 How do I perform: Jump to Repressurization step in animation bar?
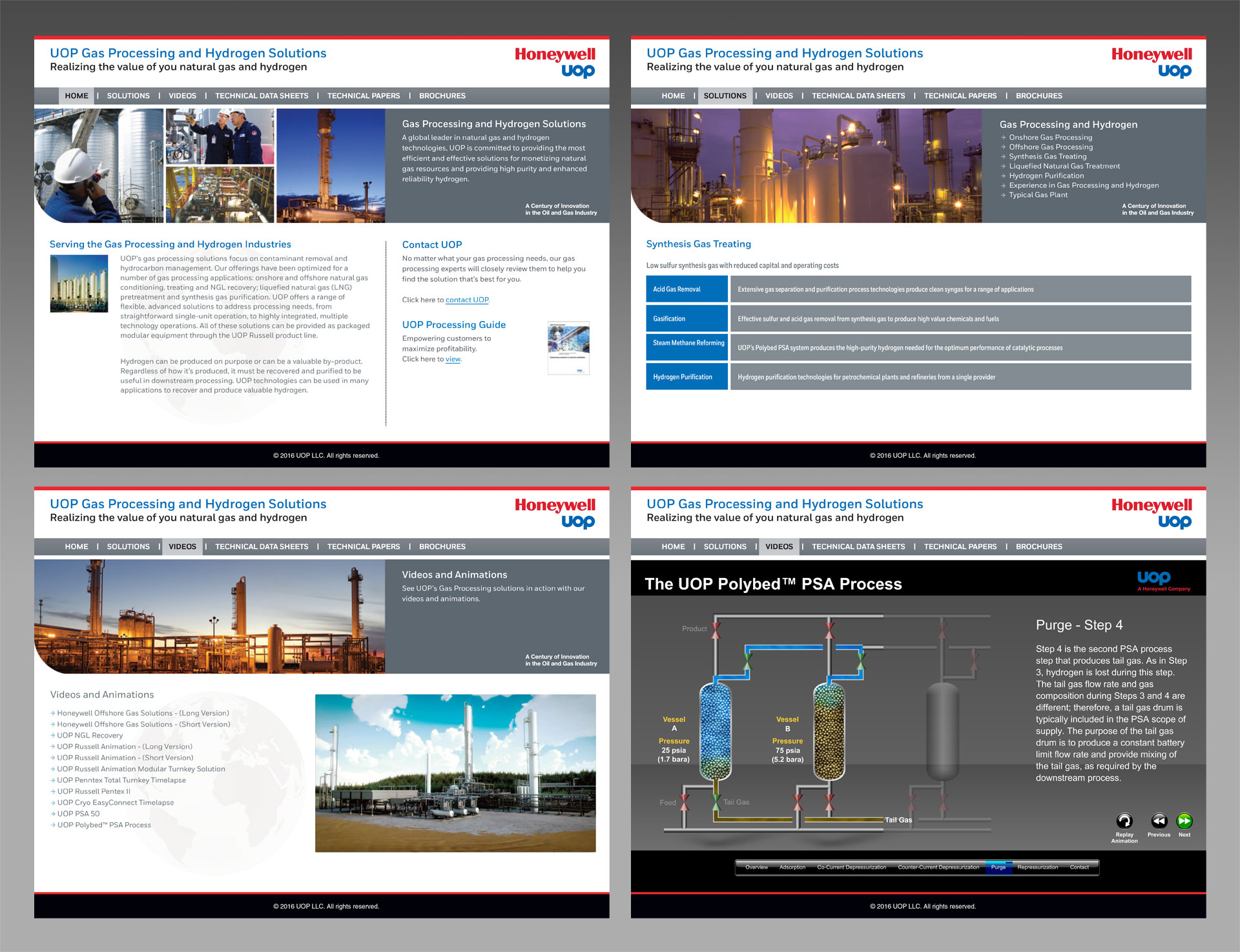tap(1037, 867)
